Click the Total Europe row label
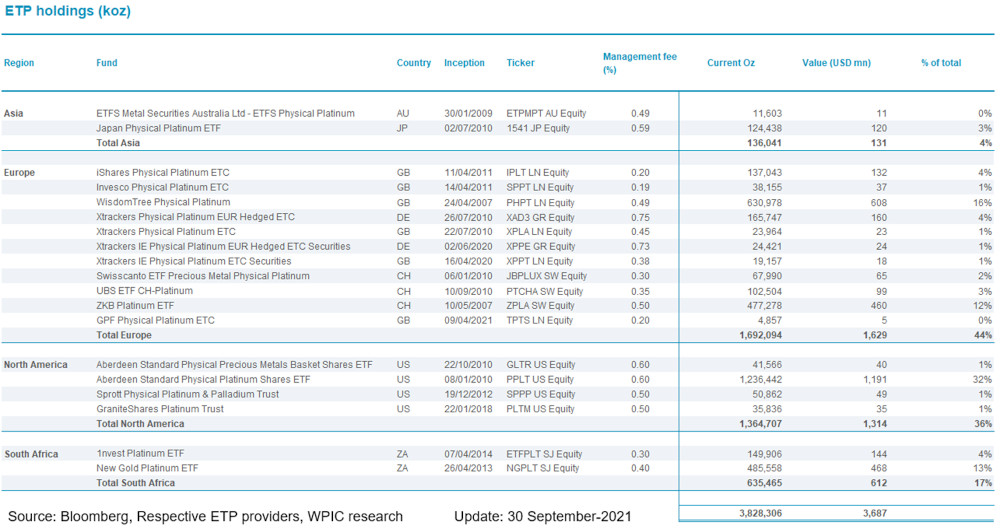Viewport: 1000px width, 529px height. (x=124, y=335)
